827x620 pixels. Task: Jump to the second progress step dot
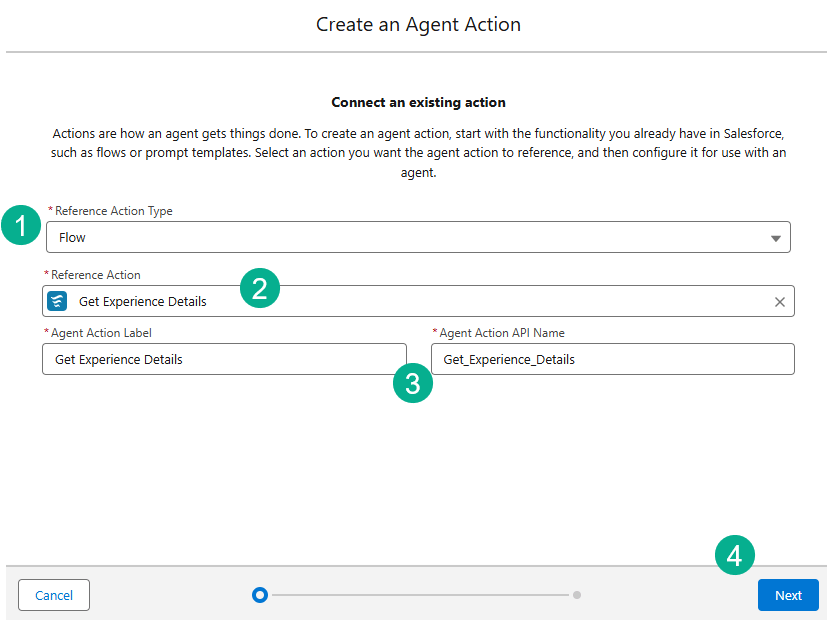tap(577, 595)
